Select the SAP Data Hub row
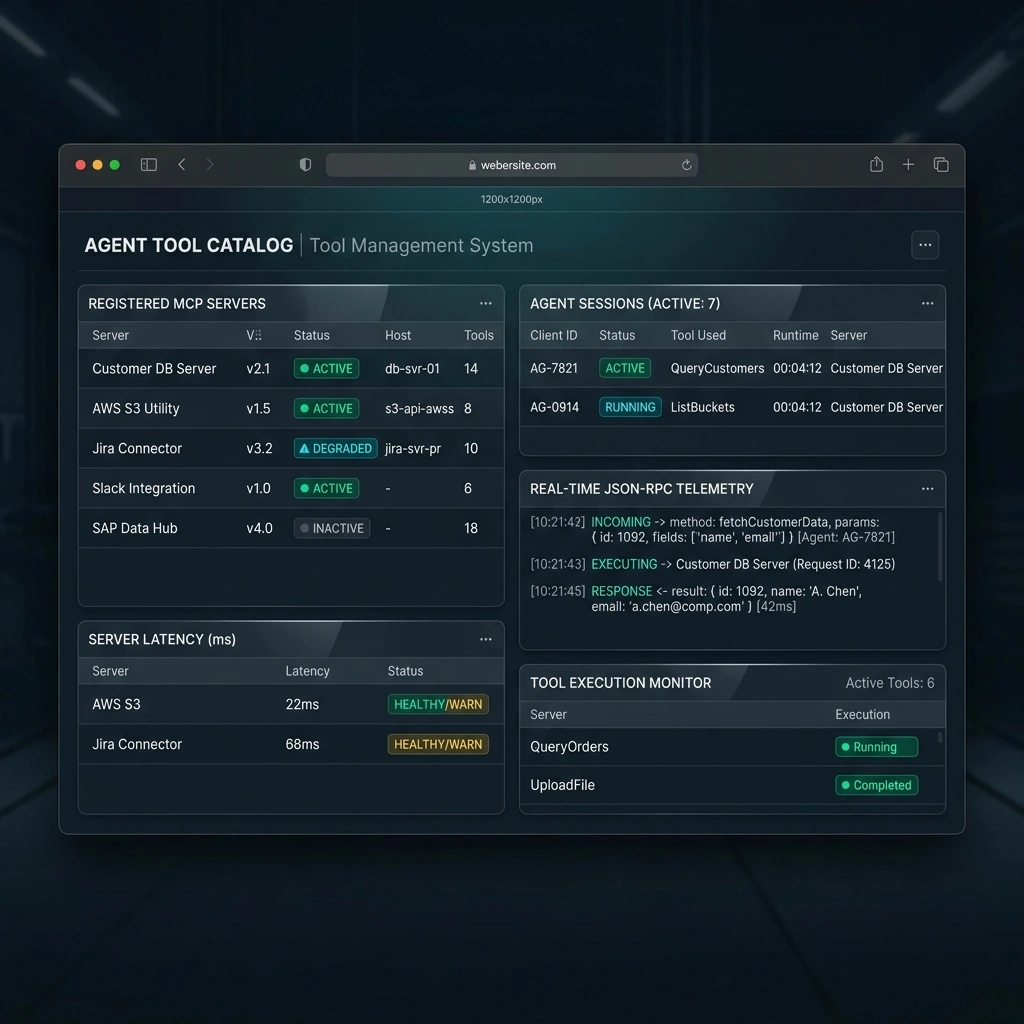Viewport: 1024px width, 1024px height. pos(291,528)
